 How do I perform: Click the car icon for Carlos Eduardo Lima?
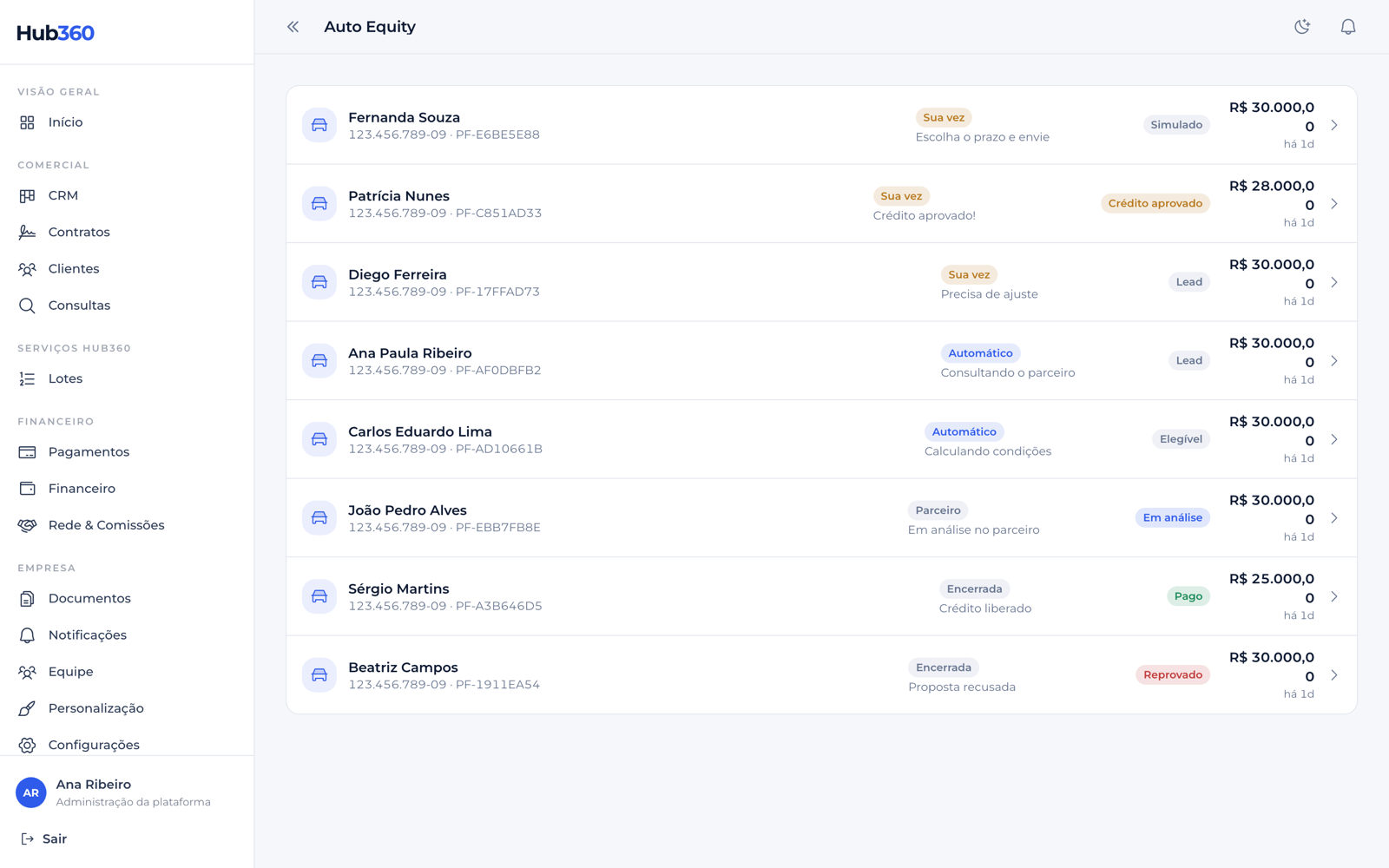[x=319, y=439]
